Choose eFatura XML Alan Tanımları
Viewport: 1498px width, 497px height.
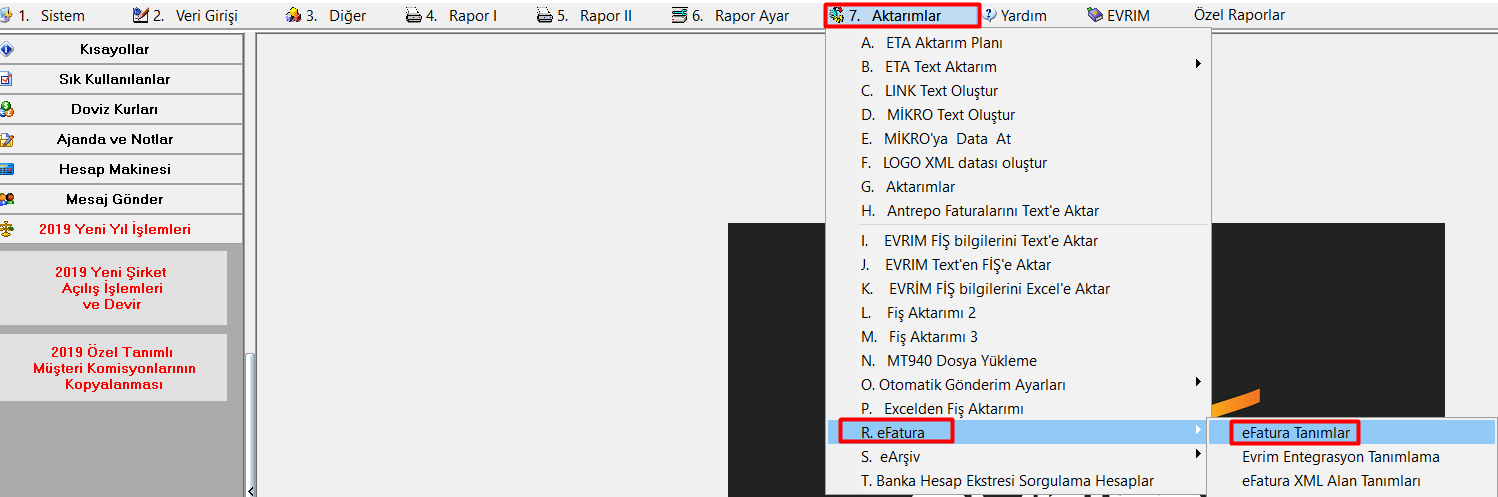pos(1353,481)
